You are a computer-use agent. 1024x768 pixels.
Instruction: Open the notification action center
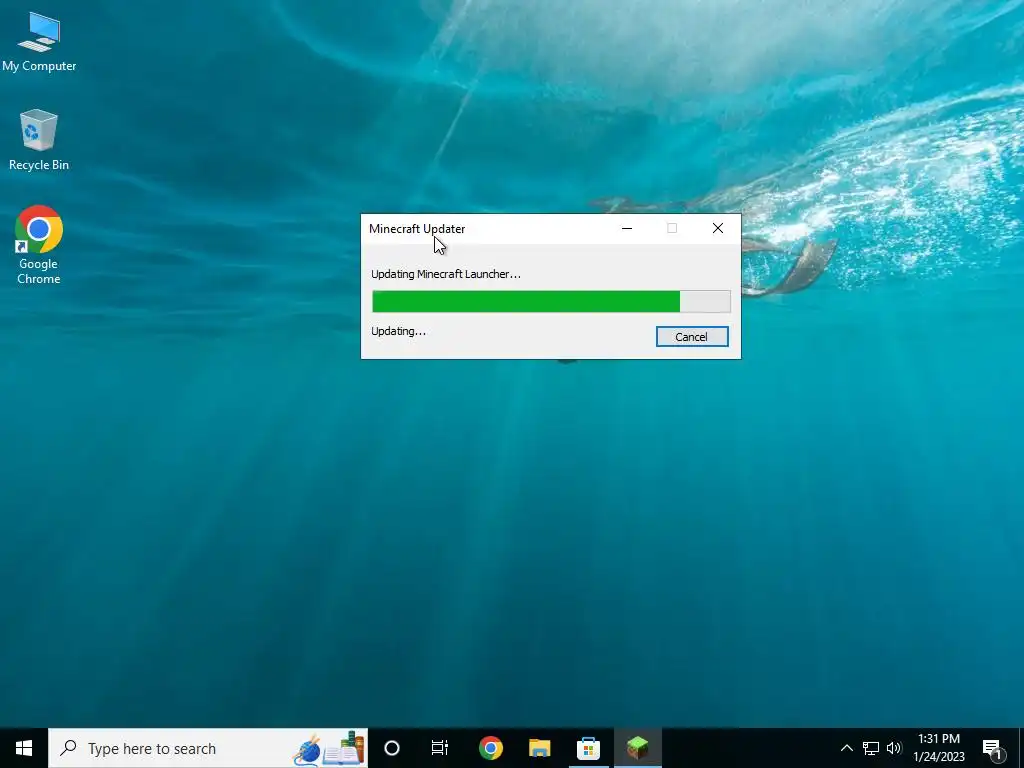click(992, 748)
